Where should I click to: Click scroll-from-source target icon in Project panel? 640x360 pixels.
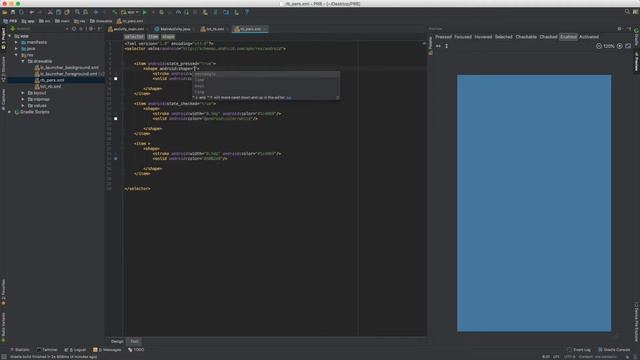click(x=74, y=29)
